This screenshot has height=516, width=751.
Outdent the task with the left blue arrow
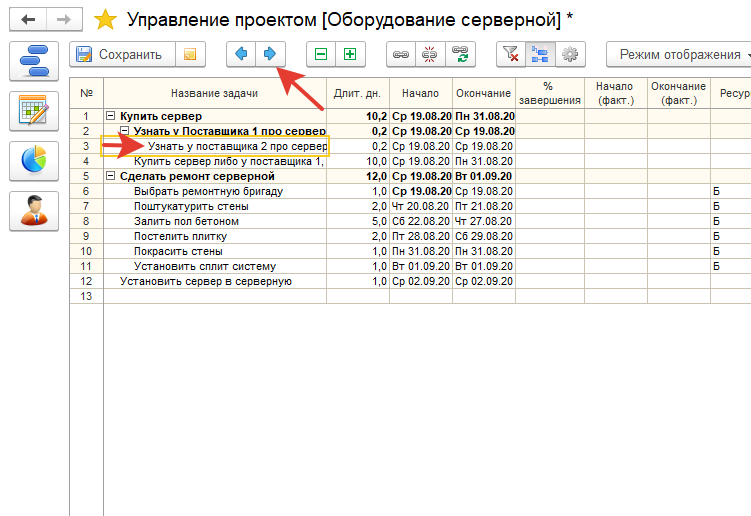pyautogui.click(x=241, y=54)
